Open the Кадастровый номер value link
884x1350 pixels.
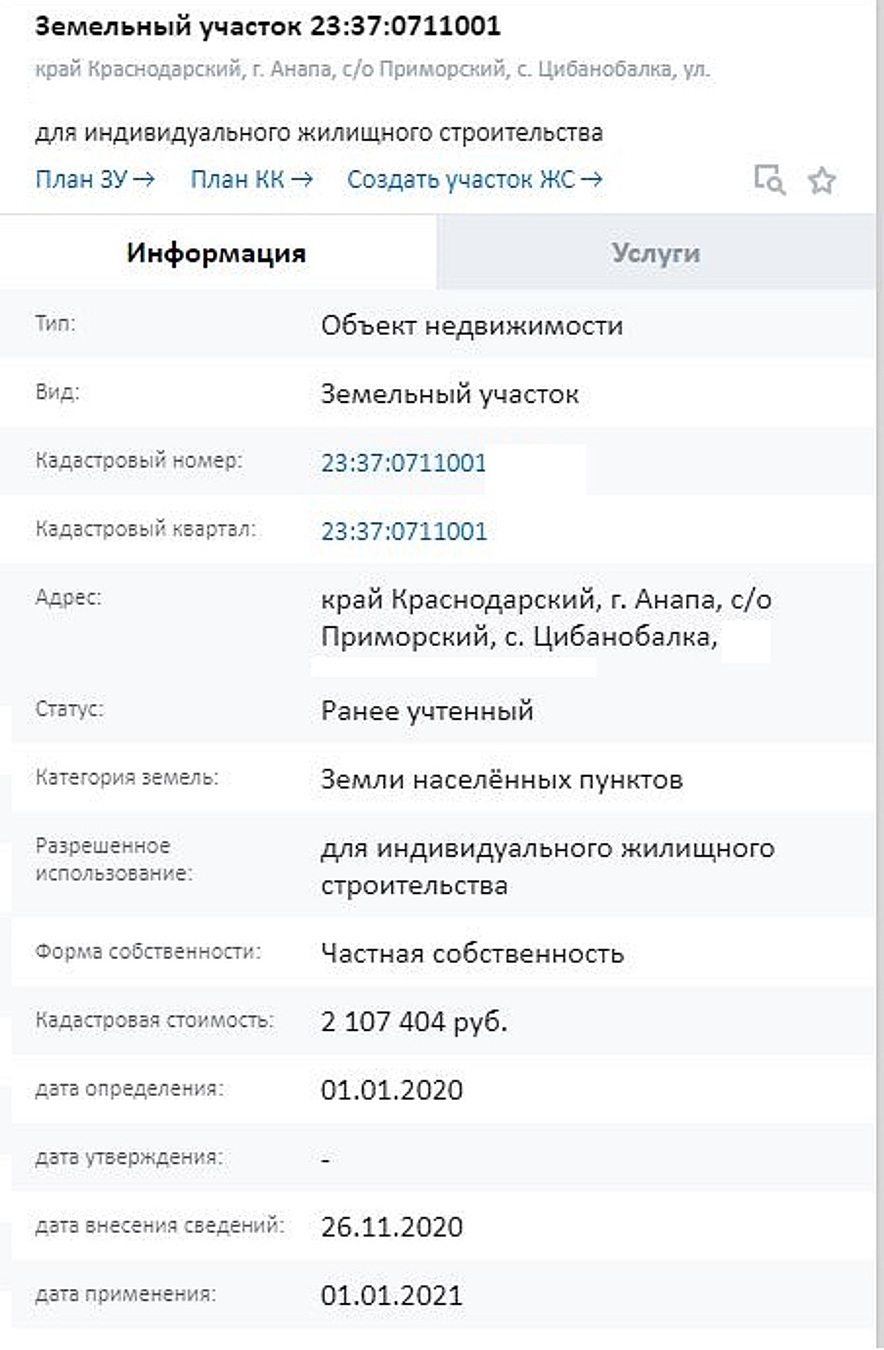(x=404, y=463)
